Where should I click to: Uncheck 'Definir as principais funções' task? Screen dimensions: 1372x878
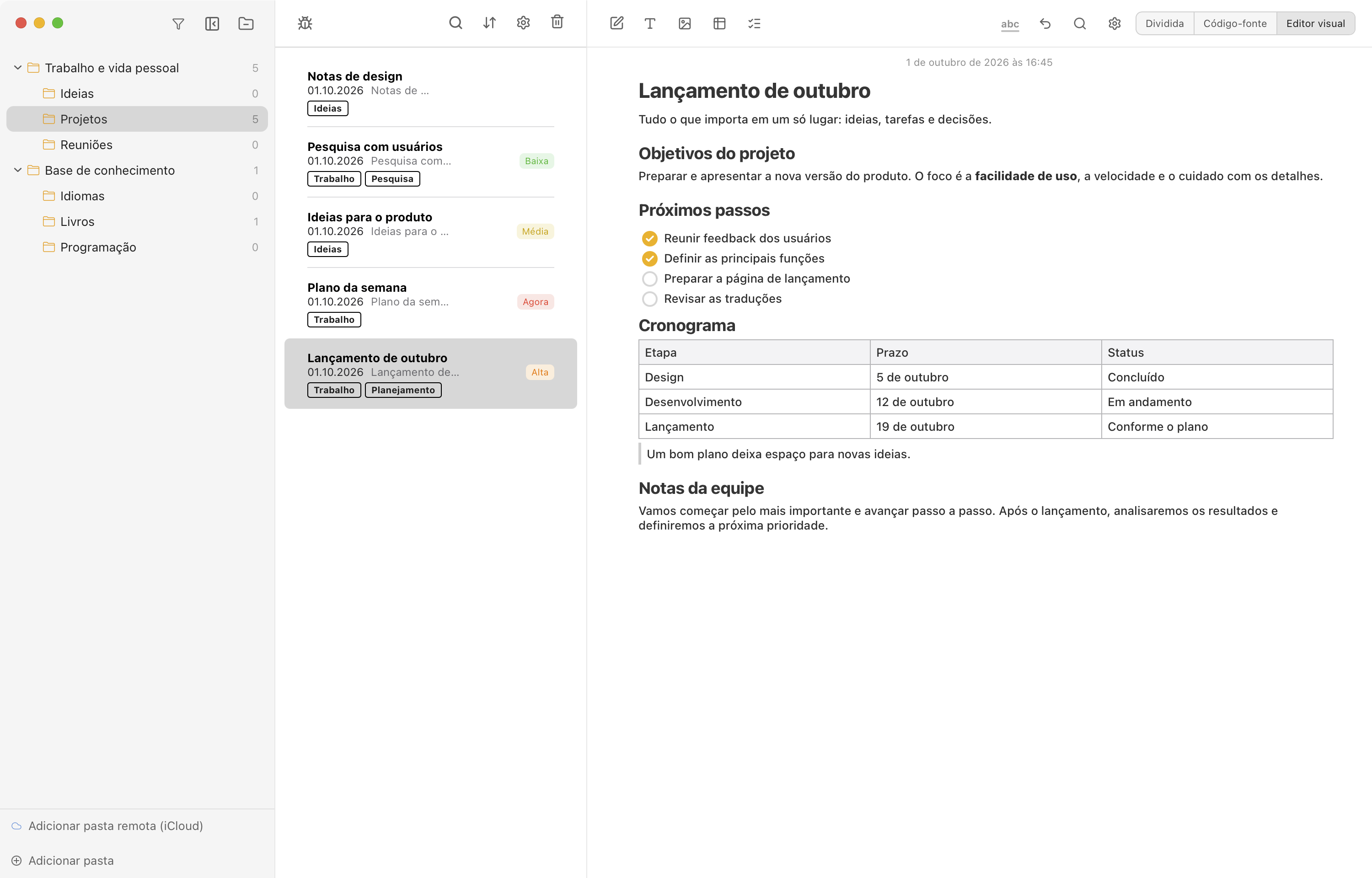click(x=649, y=258)
